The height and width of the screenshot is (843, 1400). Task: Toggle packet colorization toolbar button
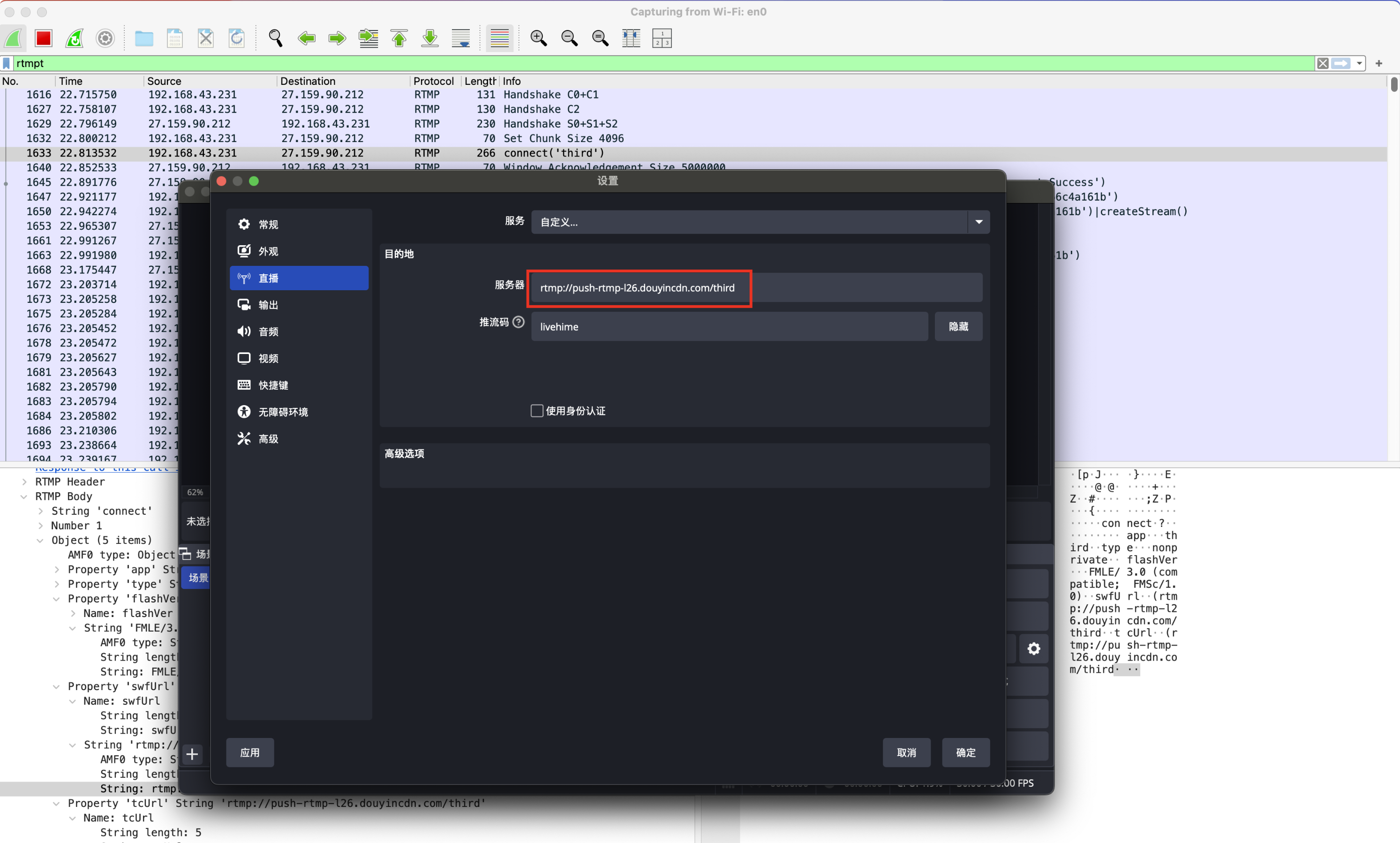coord(499,38)
